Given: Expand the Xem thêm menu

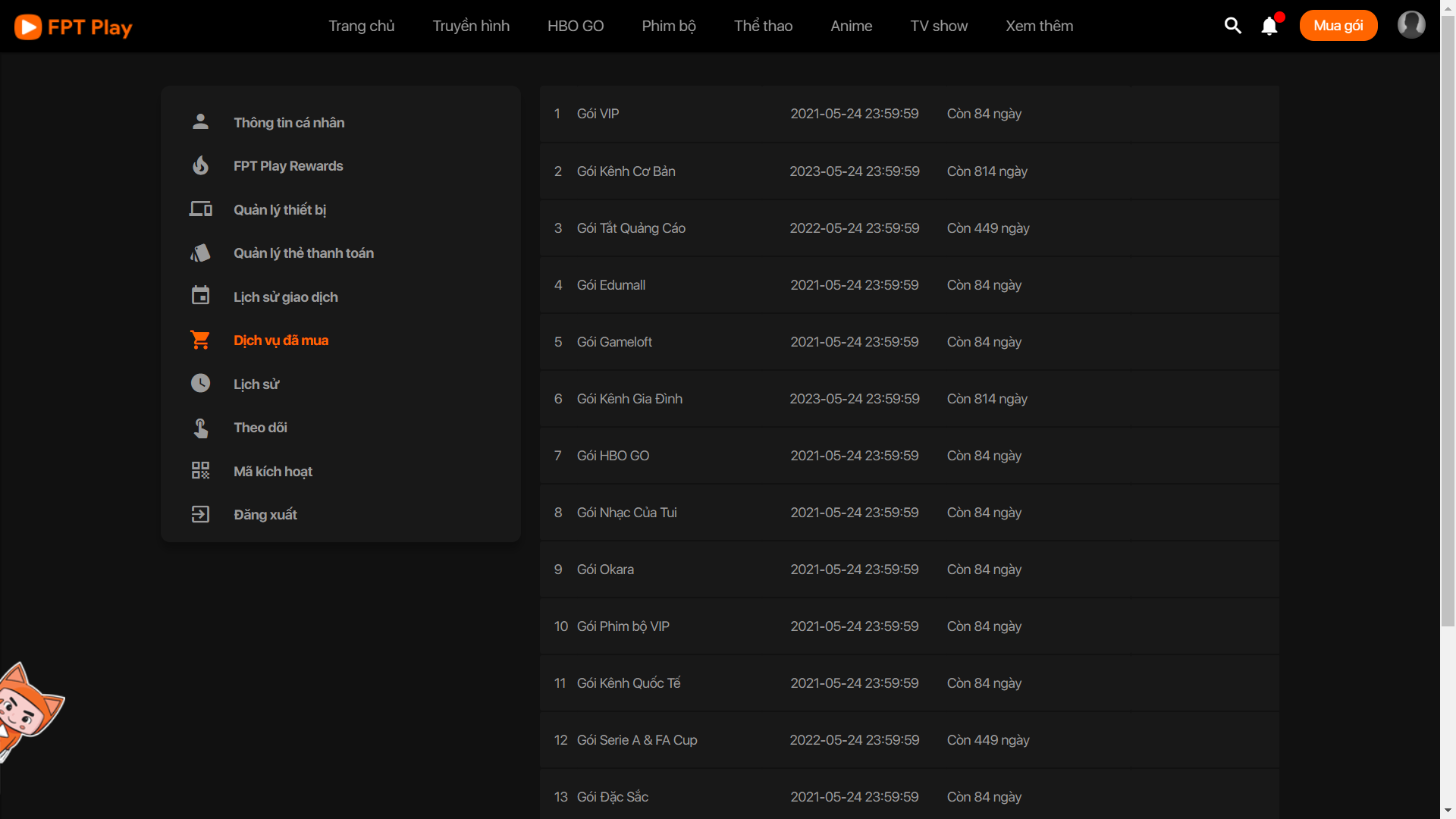Looking at the screenshot, I should pos(1040,26).
